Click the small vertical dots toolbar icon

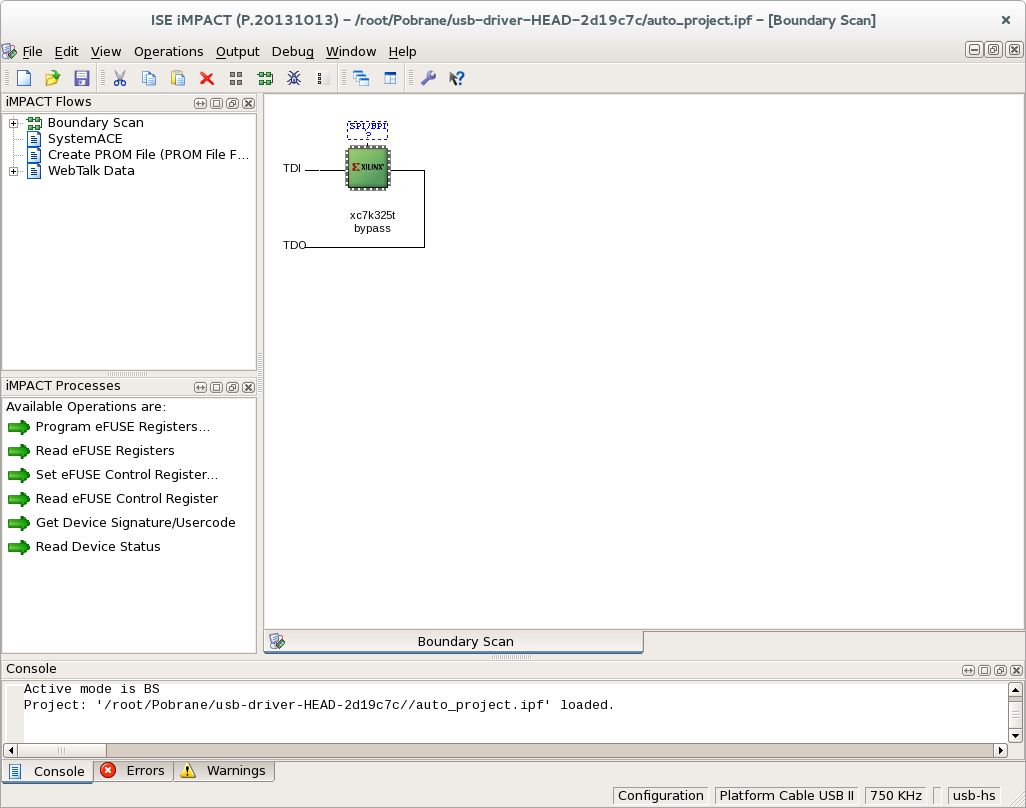click(x=319, y=79)
